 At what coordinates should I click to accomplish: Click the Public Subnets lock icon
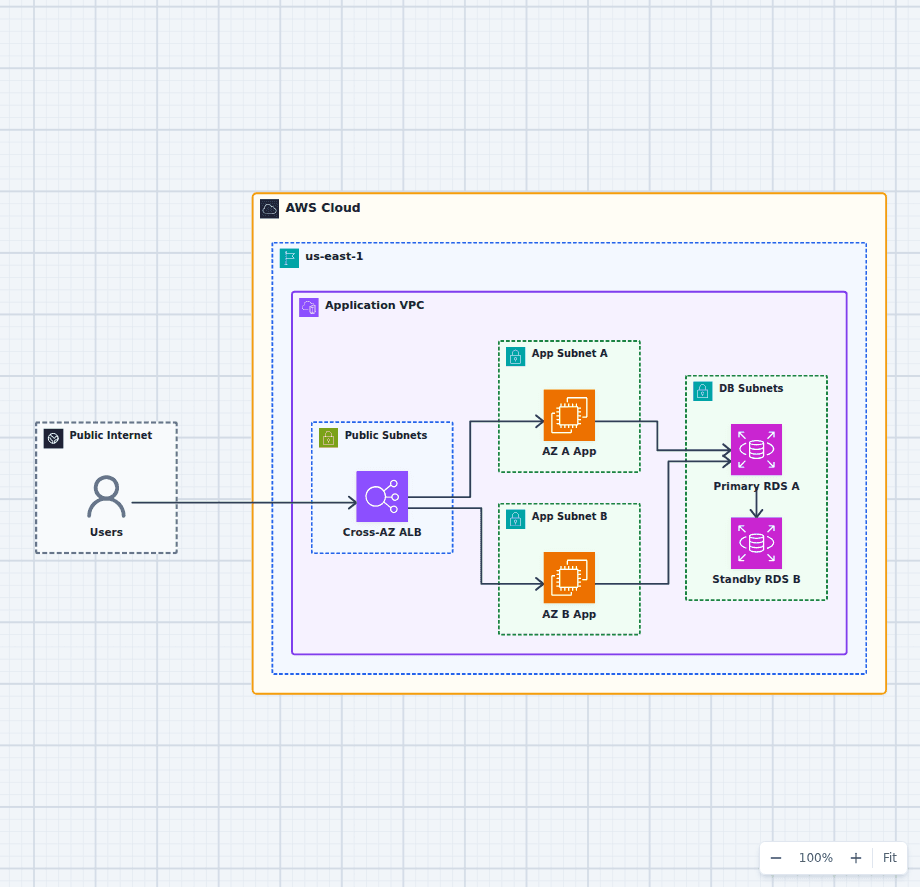point(329,438)
